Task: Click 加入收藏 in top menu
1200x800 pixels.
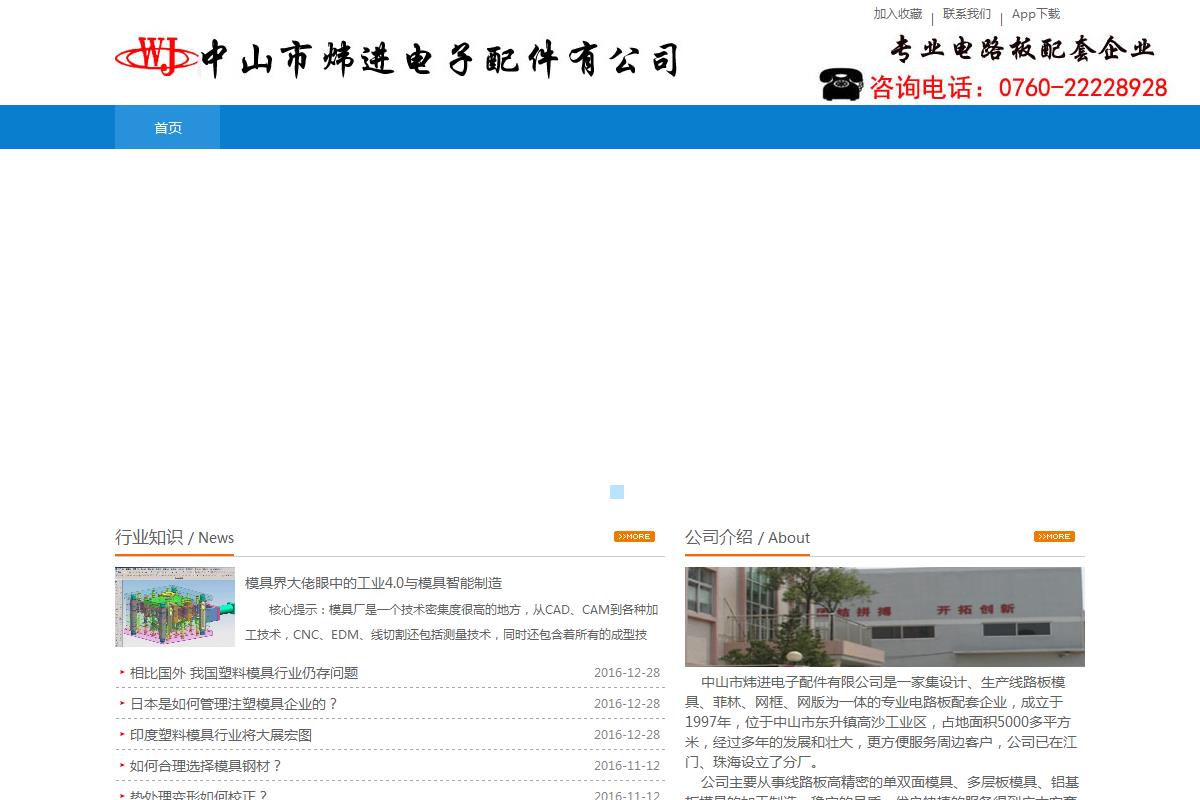Action: pos(897,14)
